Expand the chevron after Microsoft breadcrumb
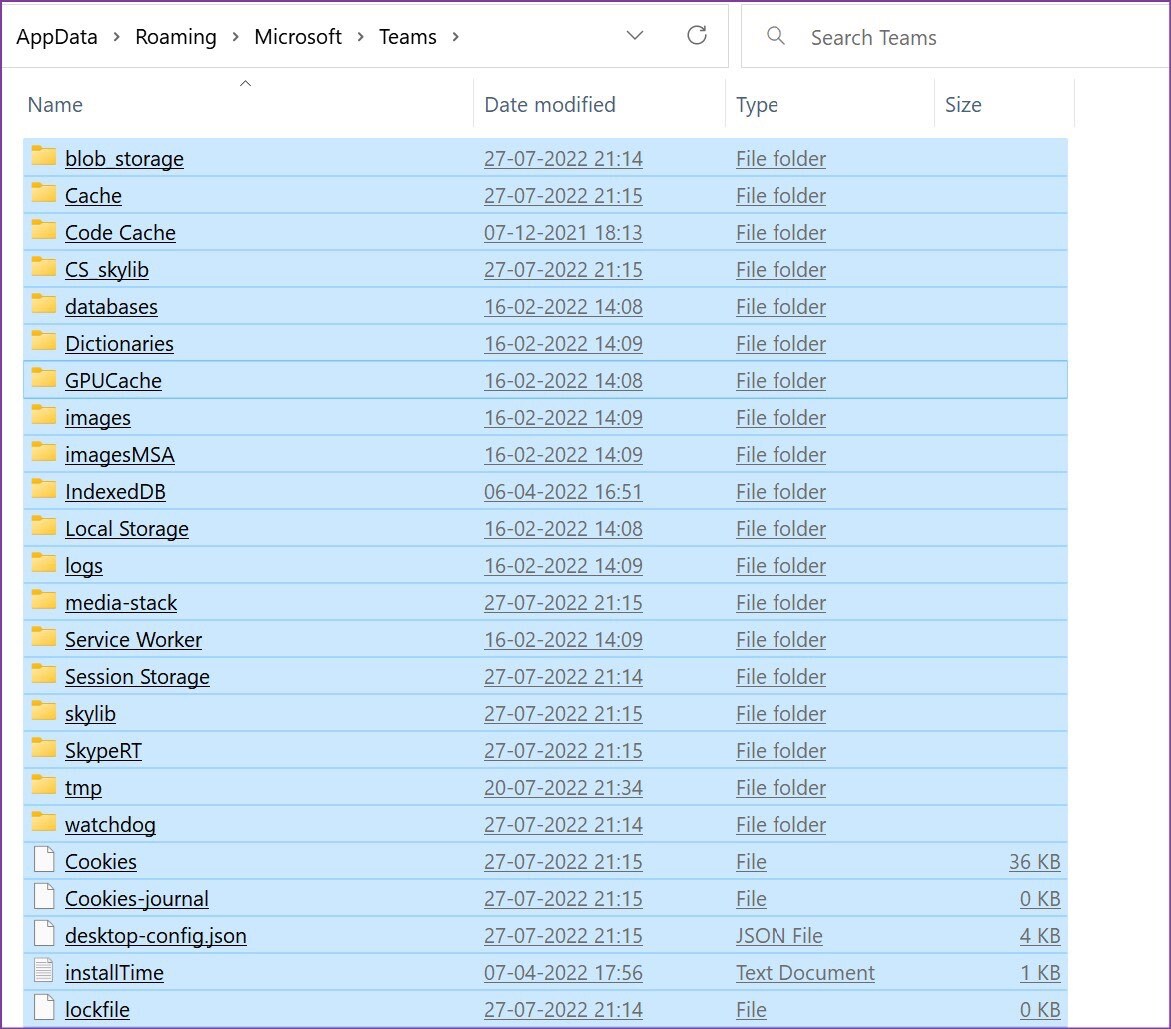Viewport: 1171px width, 1029px height. coord(360,37)
